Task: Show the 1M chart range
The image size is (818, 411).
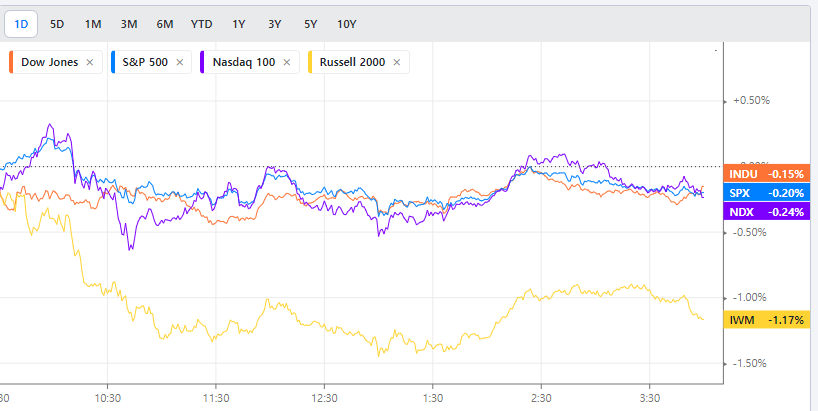Action: pos(93,23)
